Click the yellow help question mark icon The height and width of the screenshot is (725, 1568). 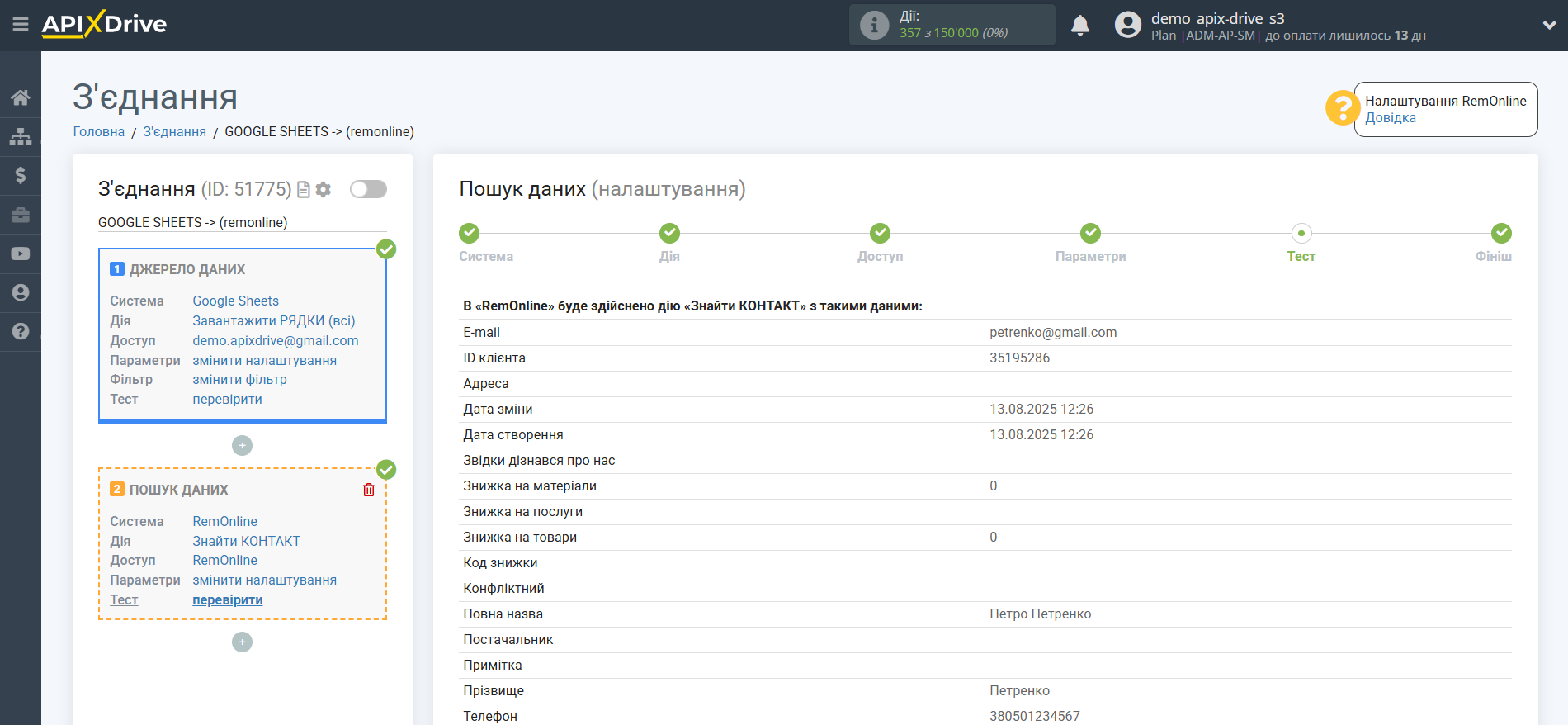[x=1342, y=107]
